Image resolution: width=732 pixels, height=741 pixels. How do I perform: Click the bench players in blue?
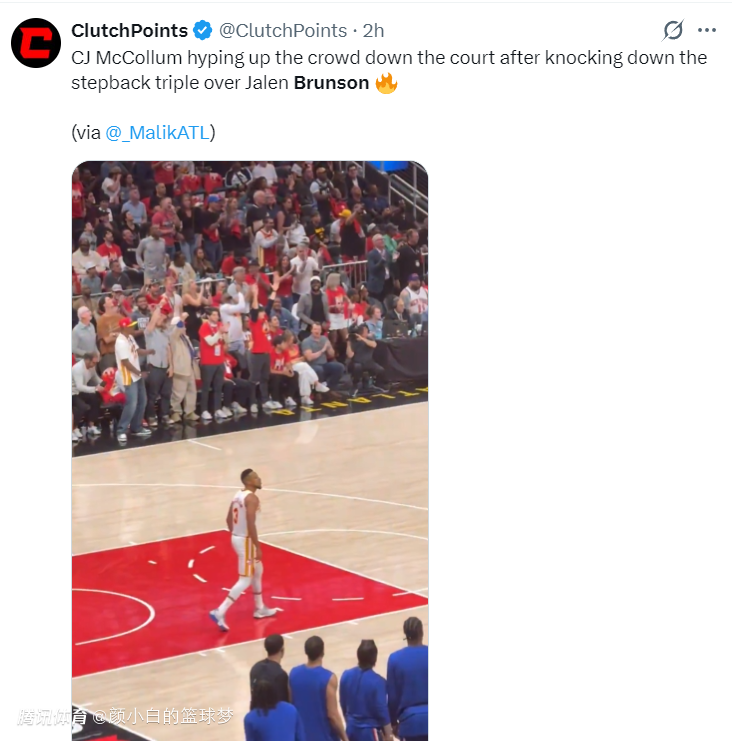[x=338, y=685]
